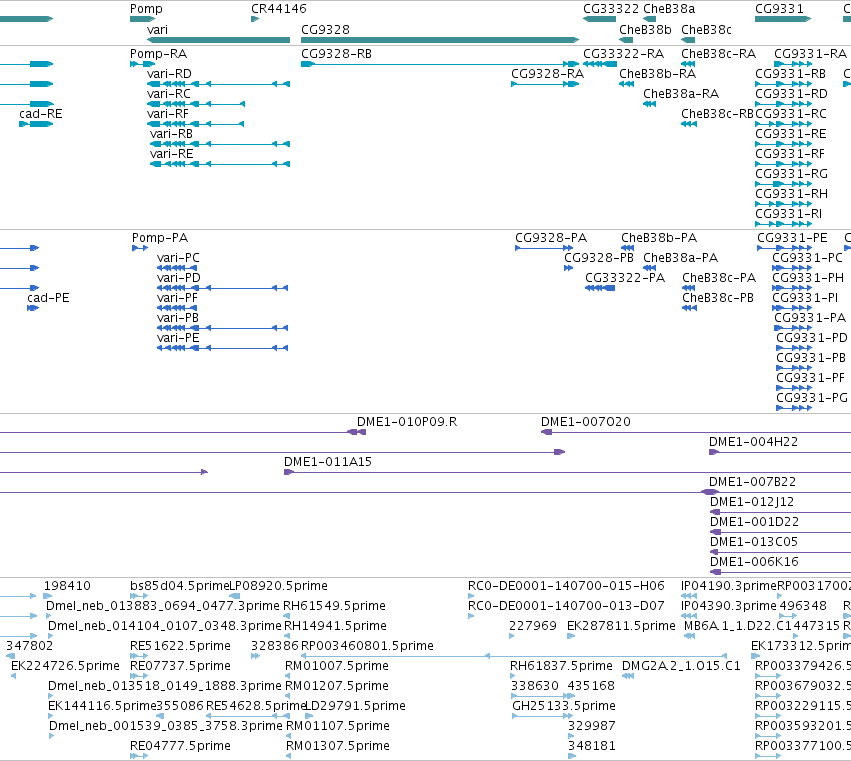Select the CG9328-RA transcript label

click(547, 74)
